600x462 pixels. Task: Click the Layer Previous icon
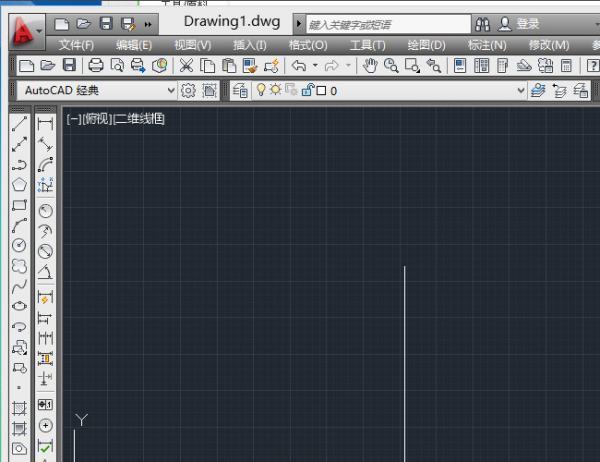click(x=559, y=91)
